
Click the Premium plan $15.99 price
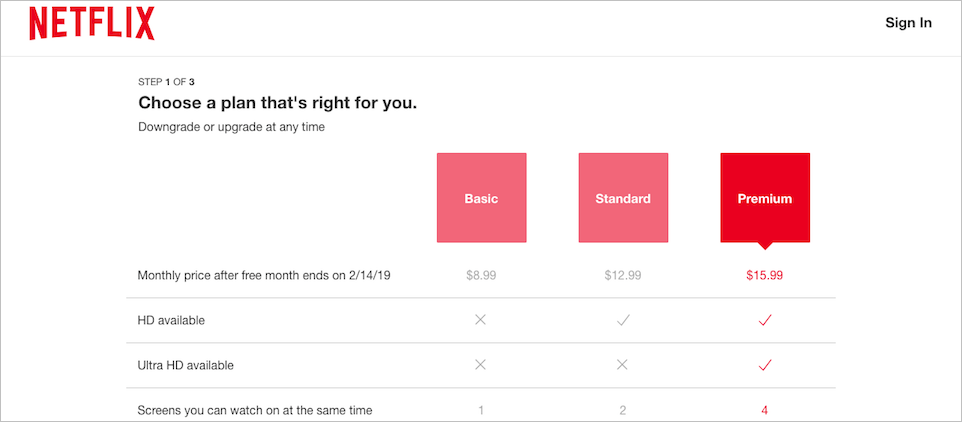pos(765,275)
